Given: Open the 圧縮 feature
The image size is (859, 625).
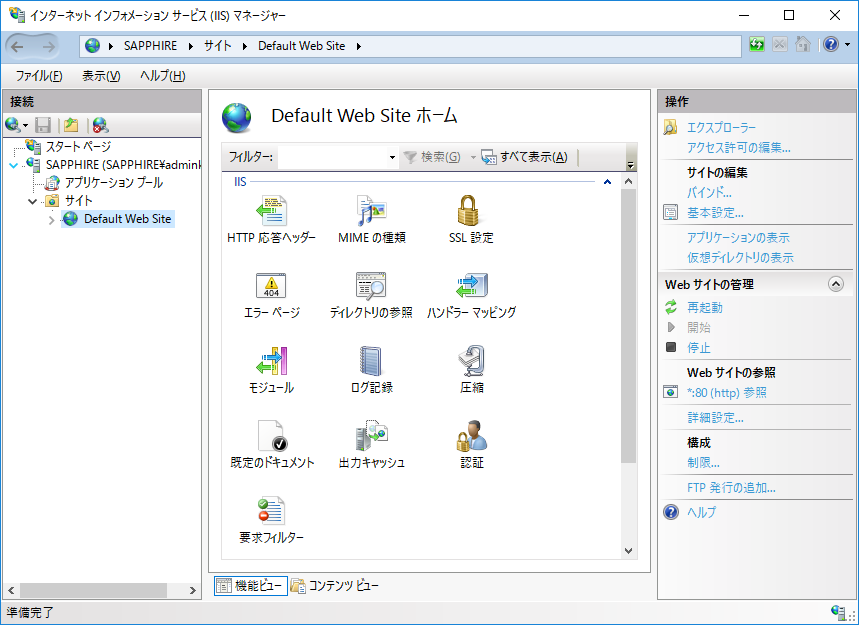Looking at the screenshot, I should [x=471, y=370].
